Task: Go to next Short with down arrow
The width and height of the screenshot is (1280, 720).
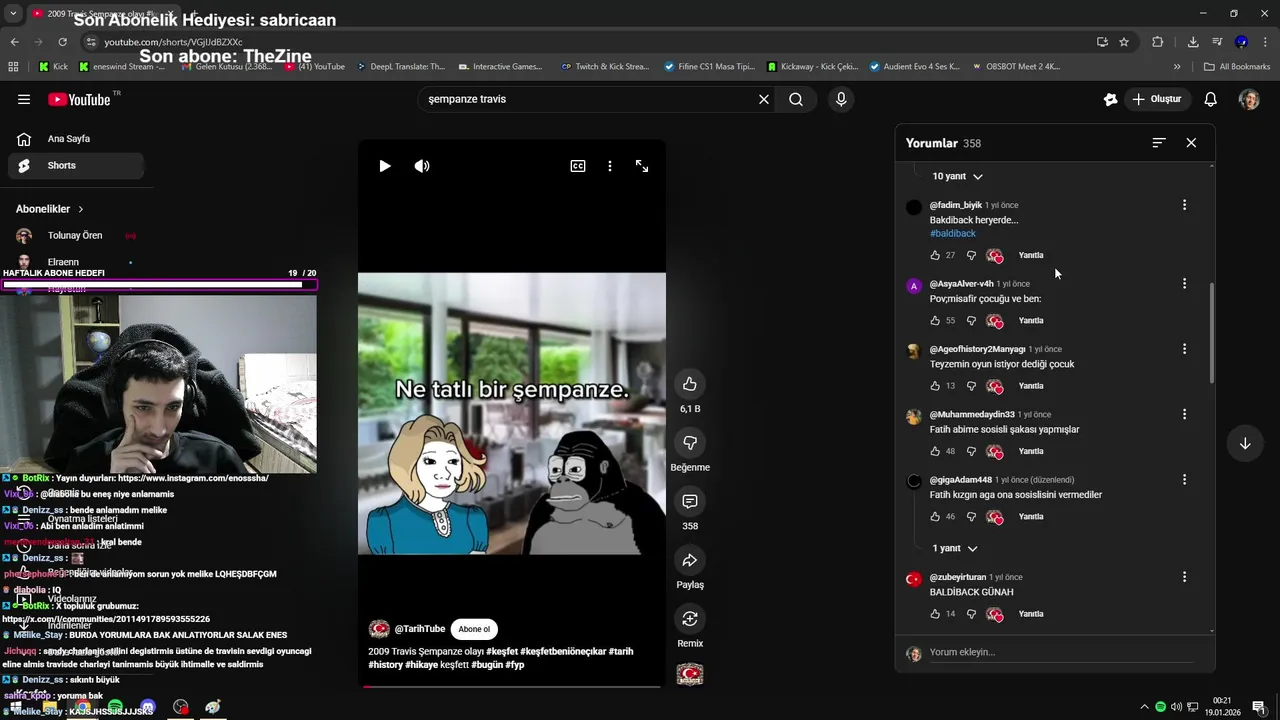Action: coord(1245,443)
